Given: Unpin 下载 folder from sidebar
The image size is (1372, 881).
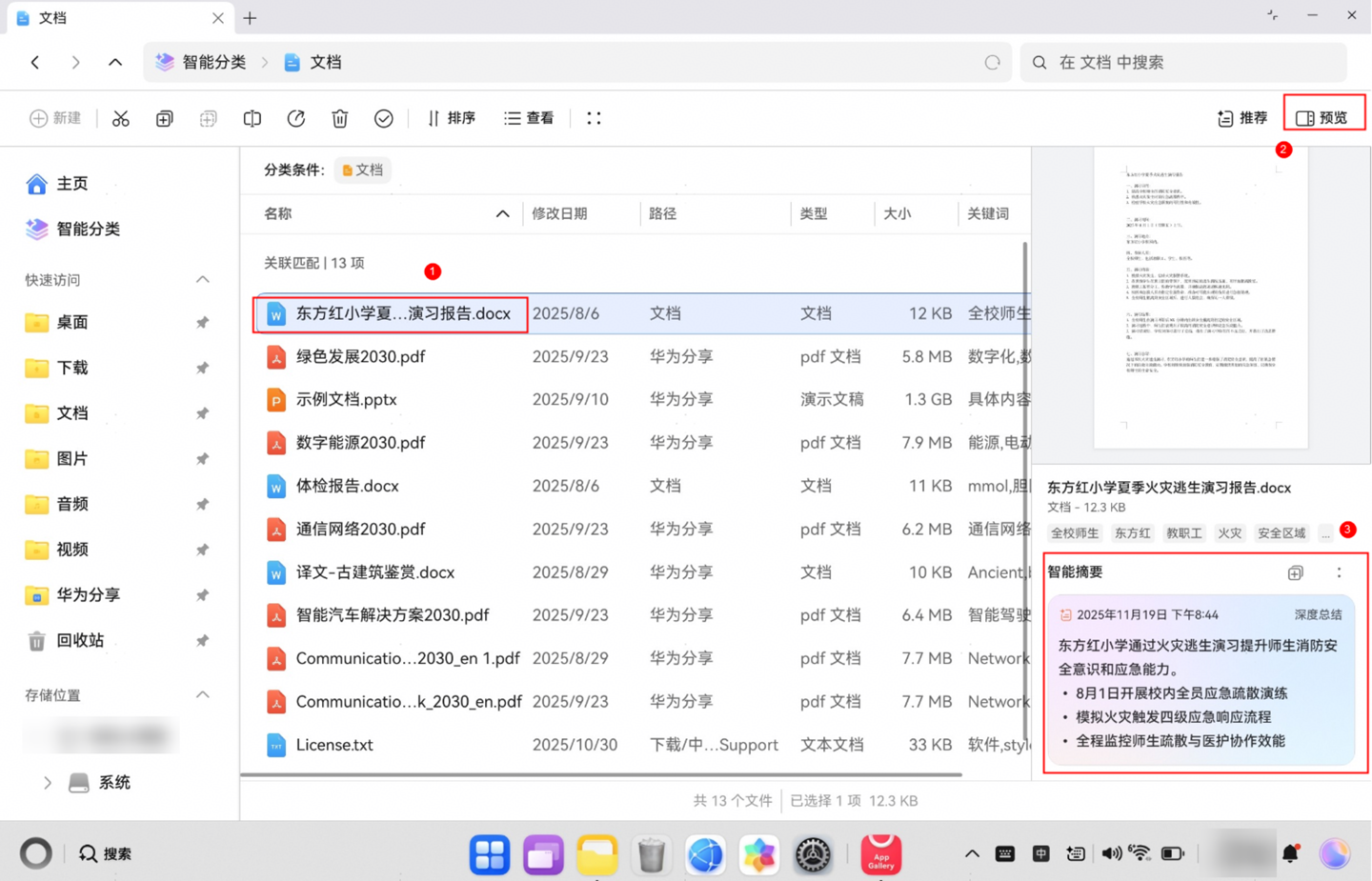Looking at the screenshot, I should coord(202,368).
